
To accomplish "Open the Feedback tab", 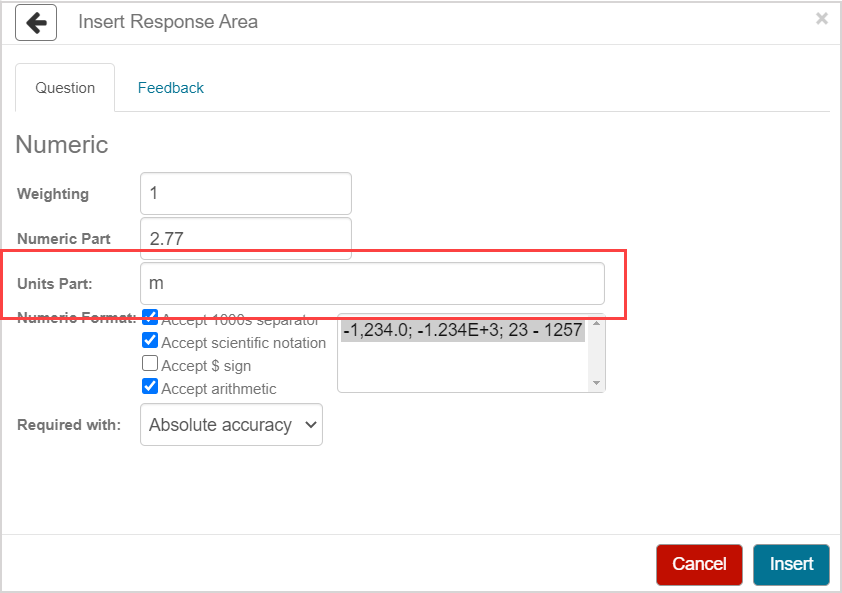I will pos(170,88).
